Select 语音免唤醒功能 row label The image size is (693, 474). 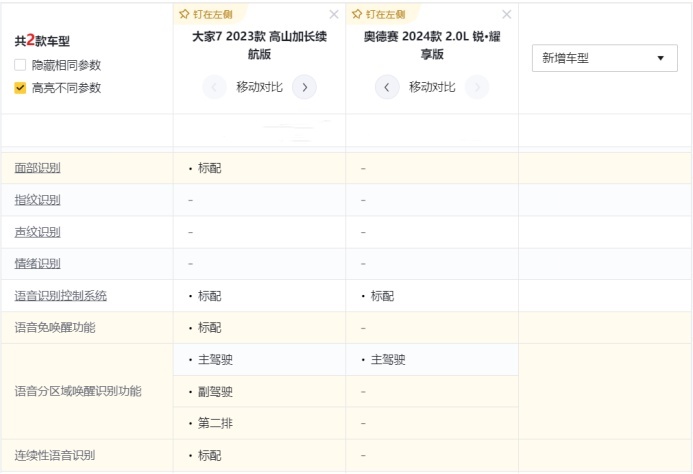click(55, 328)
